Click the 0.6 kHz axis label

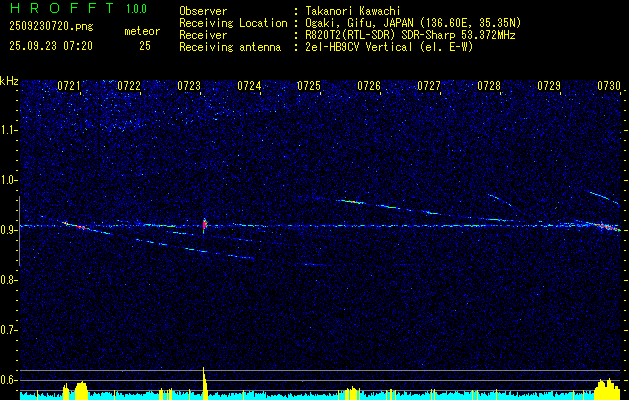tap(9, 380)
